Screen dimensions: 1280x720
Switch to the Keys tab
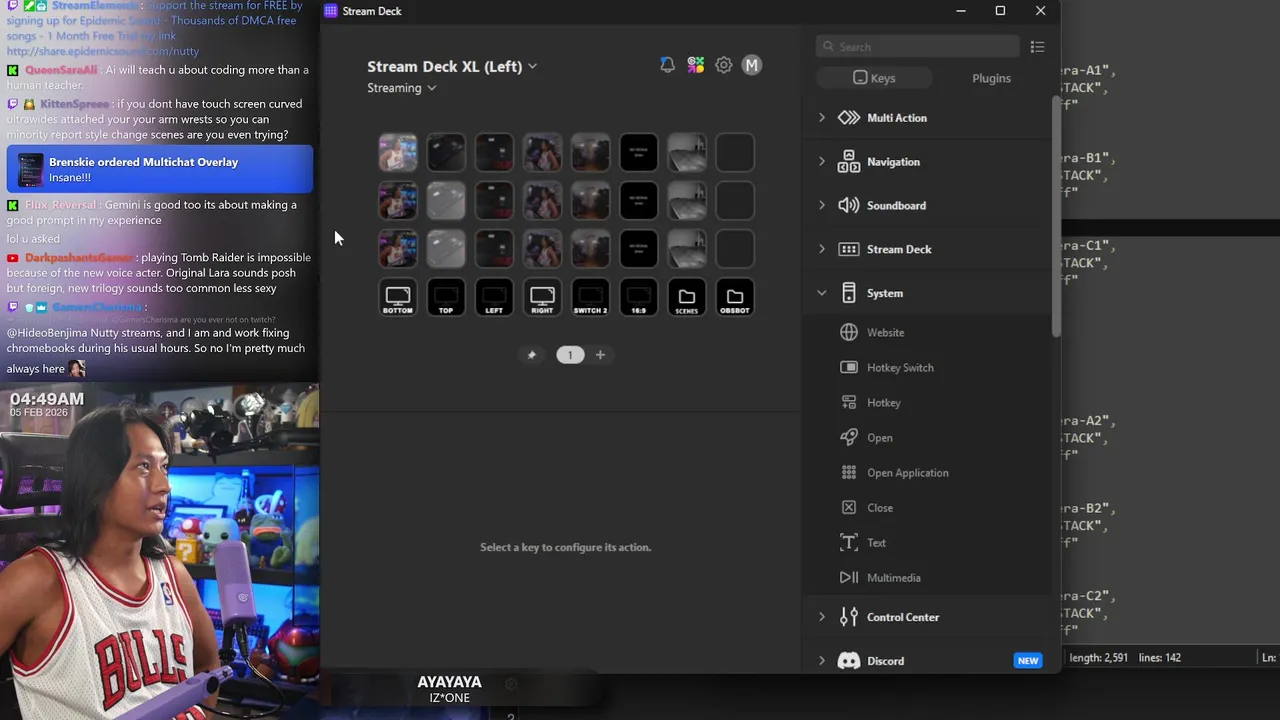point(874,78)
